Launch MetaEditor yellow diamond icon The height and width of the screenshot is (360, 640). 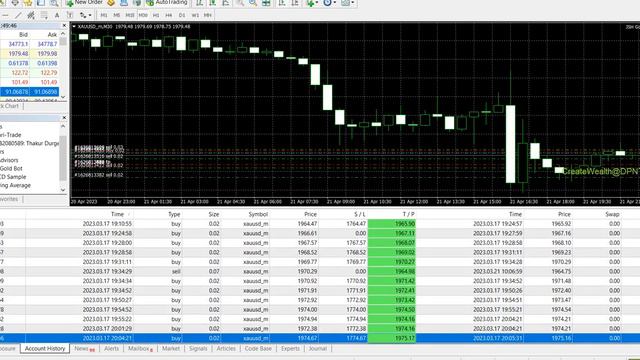click(111, 3)
